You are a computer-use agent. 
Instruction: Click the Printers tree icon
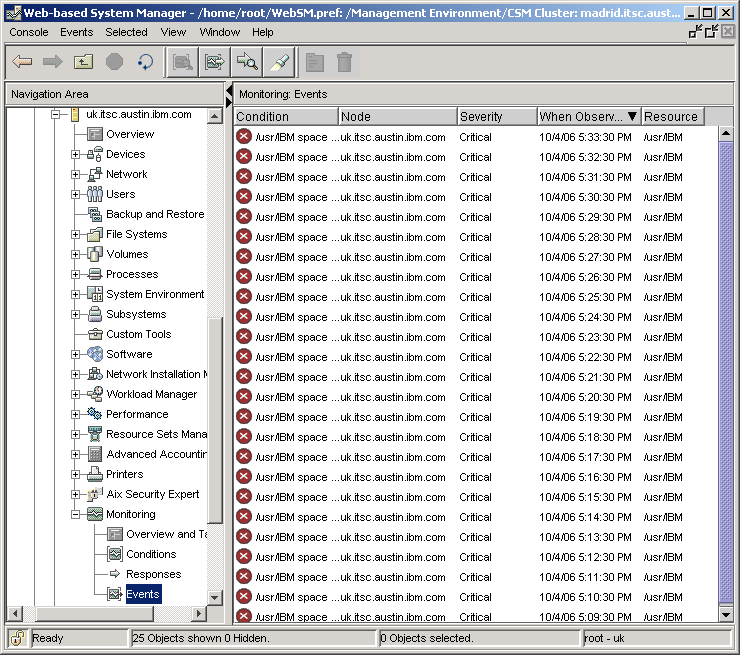[x=94, y=474]
